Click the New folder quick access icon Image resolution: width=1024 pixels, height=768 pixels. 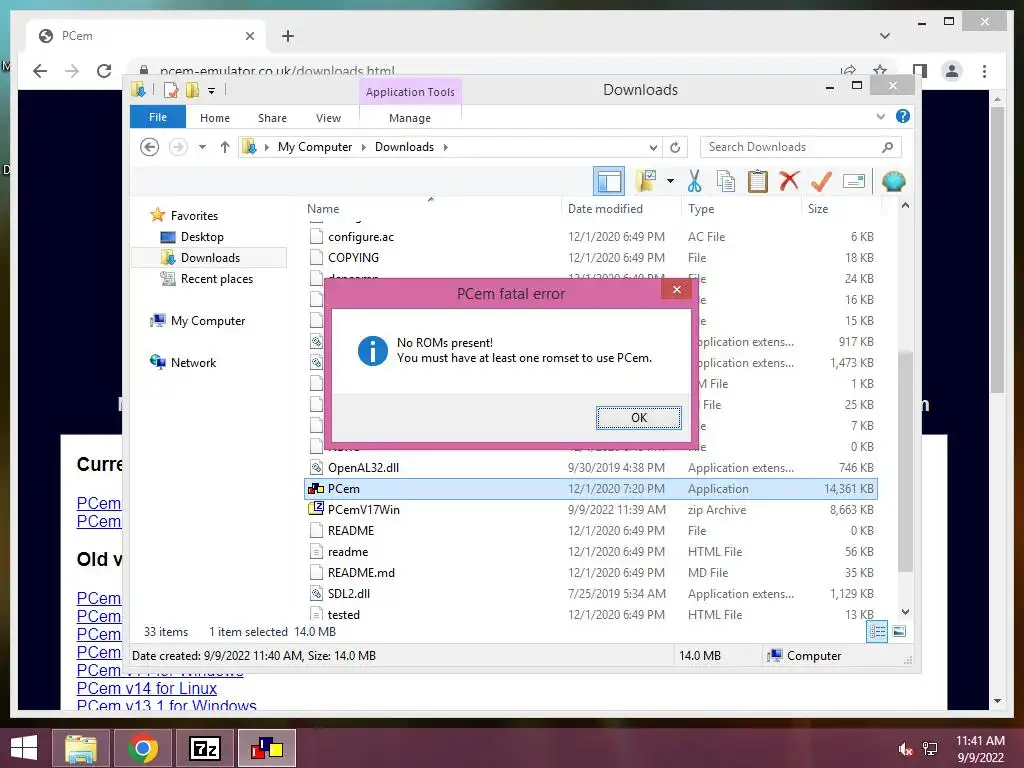coord(192,90)
